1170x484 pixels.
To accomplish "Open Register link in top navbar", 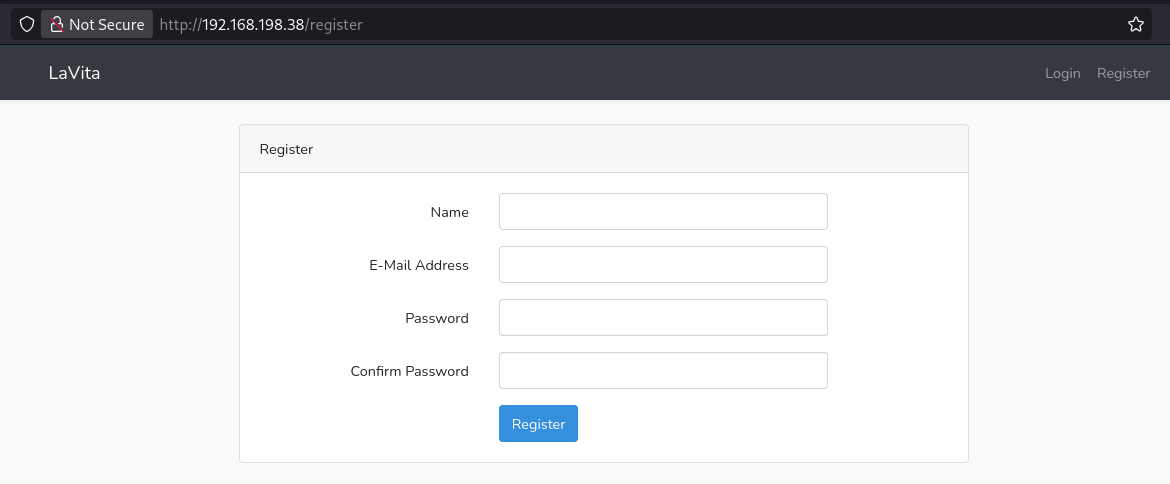I will 1123,73.
